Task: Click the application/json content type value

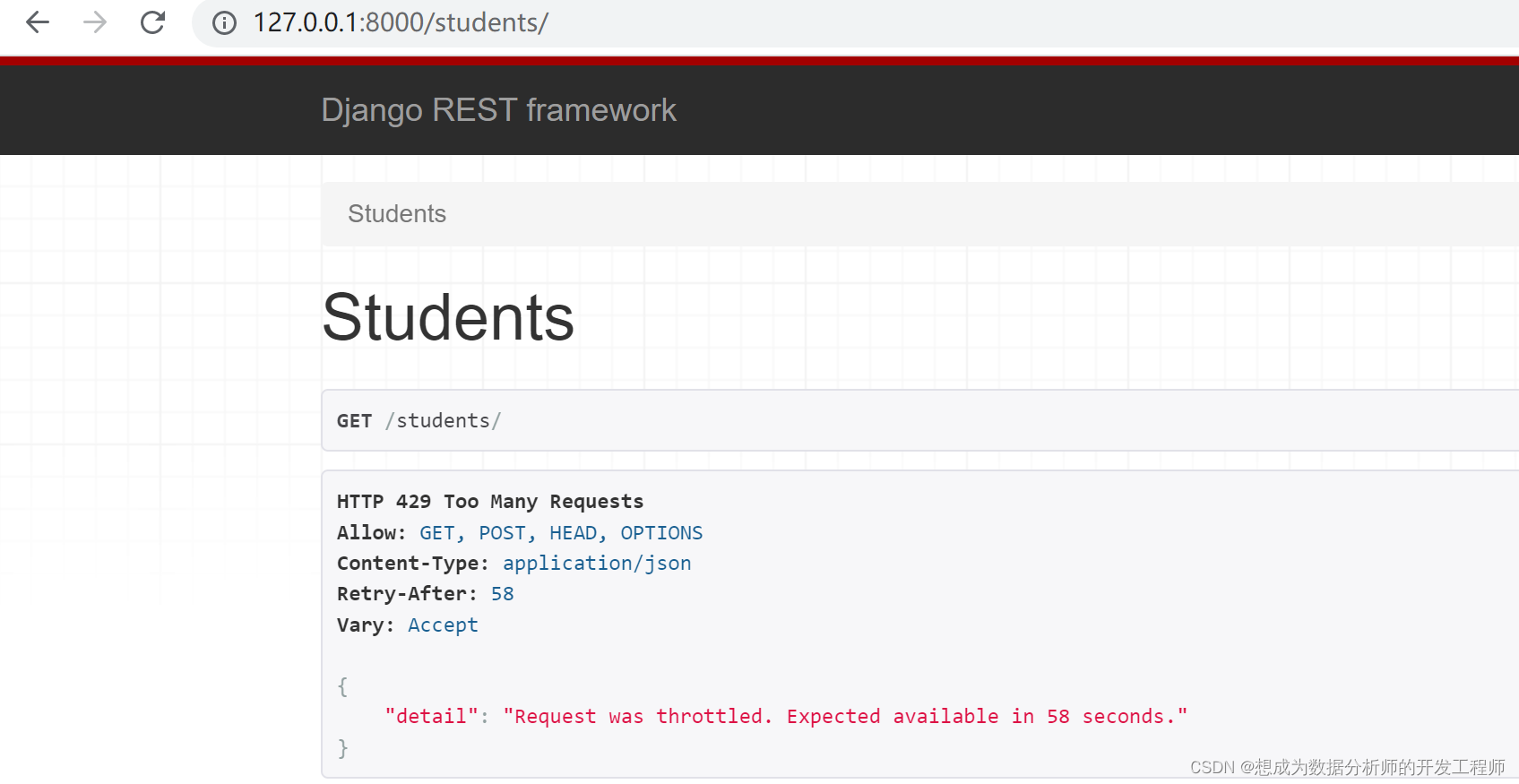Action: [x=597, y=564]
